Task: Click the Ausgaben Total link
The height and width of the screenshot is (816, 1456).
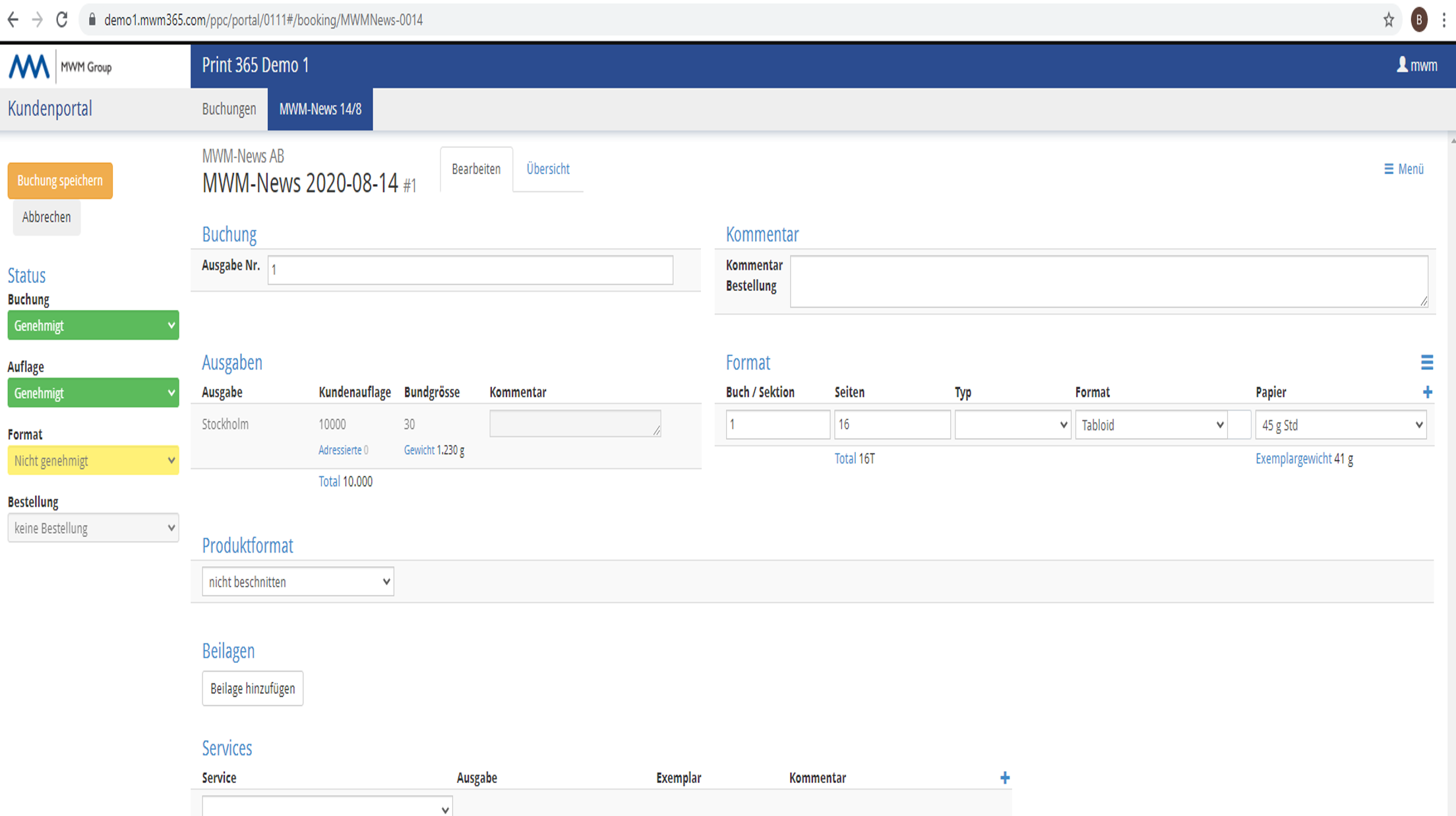Action: click(329, 482)
